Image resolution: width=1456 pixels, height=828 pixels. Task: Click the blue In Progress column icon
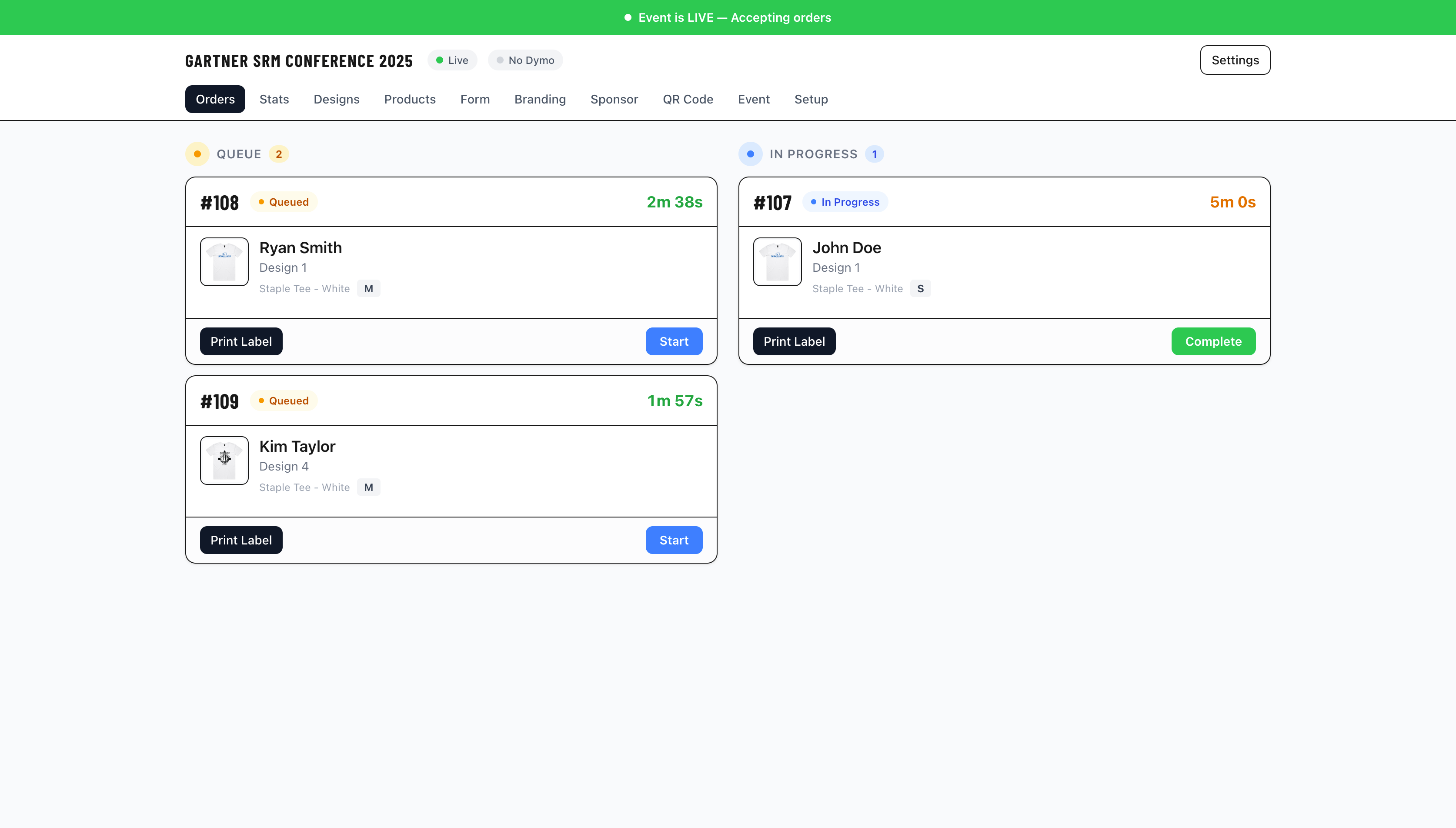pos(751,154)
